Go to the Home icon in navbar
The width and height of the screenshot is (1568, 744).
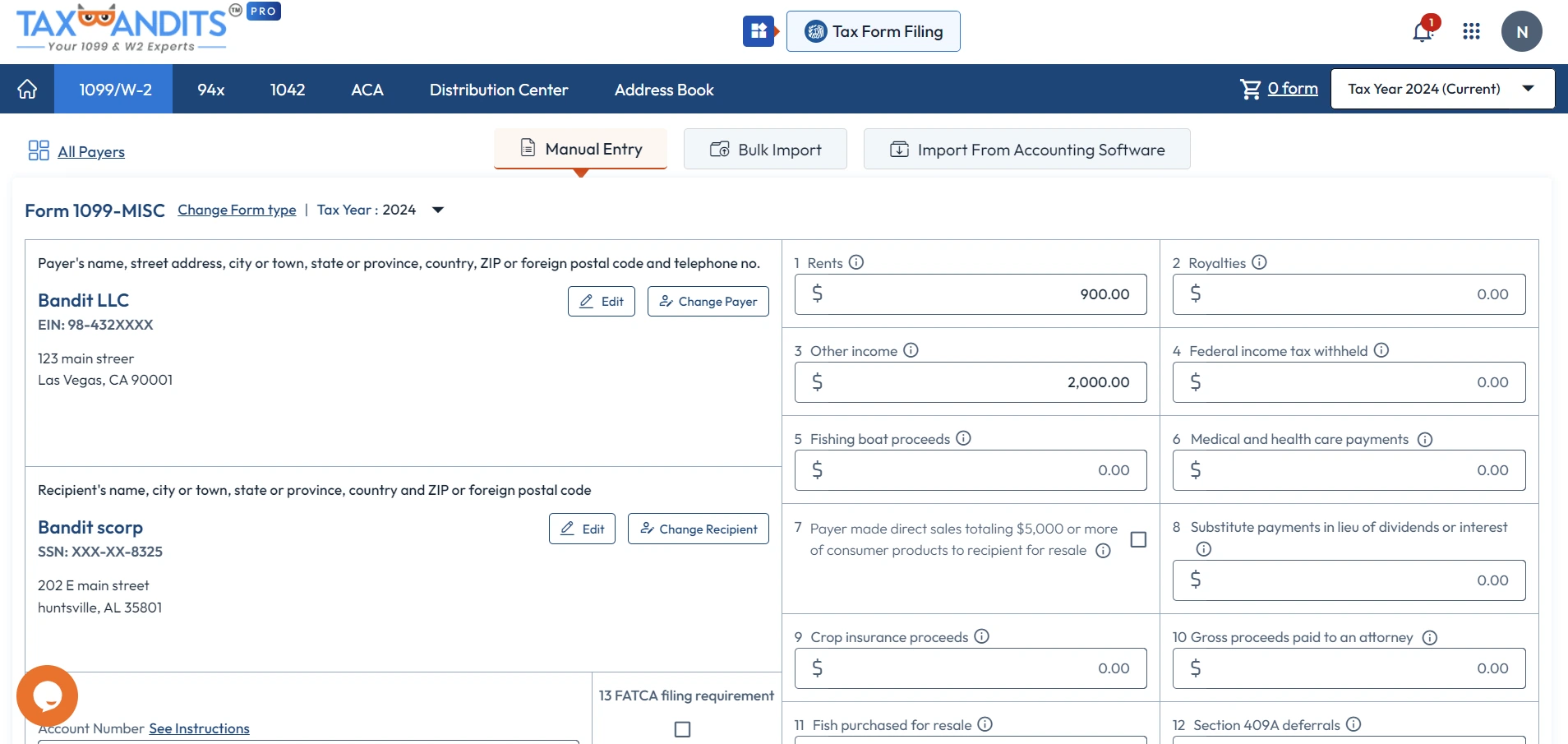tap(27, 89)
